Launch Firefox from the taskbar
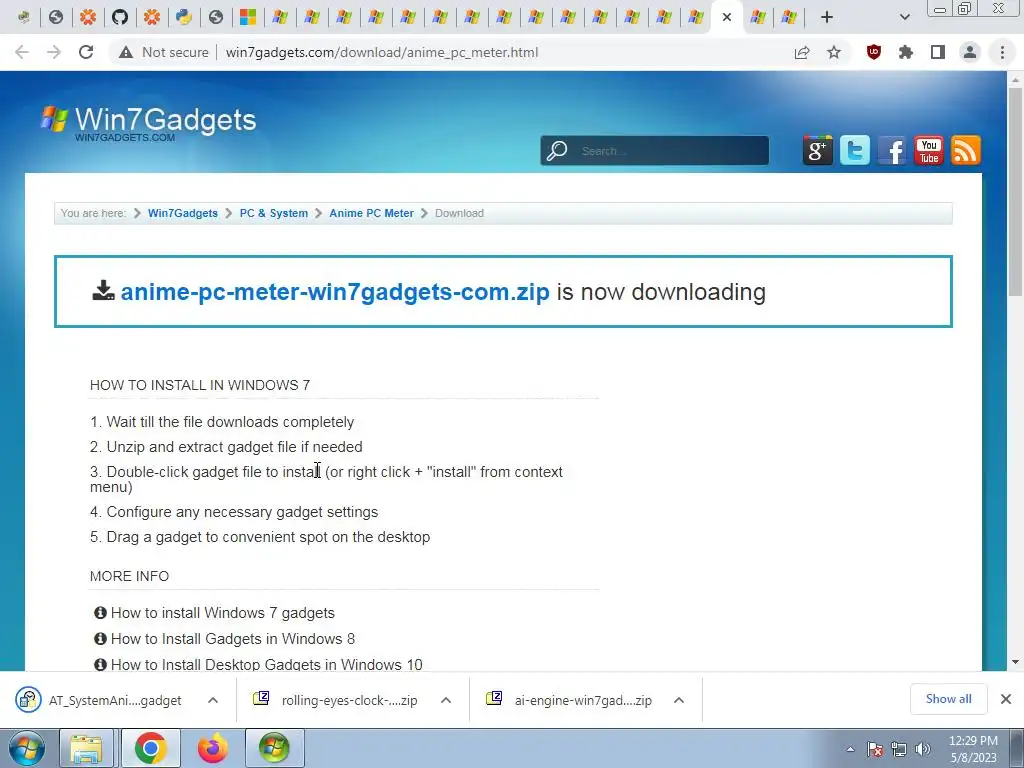The height and width of the screenshot is (768, 1024). point(213,748)
